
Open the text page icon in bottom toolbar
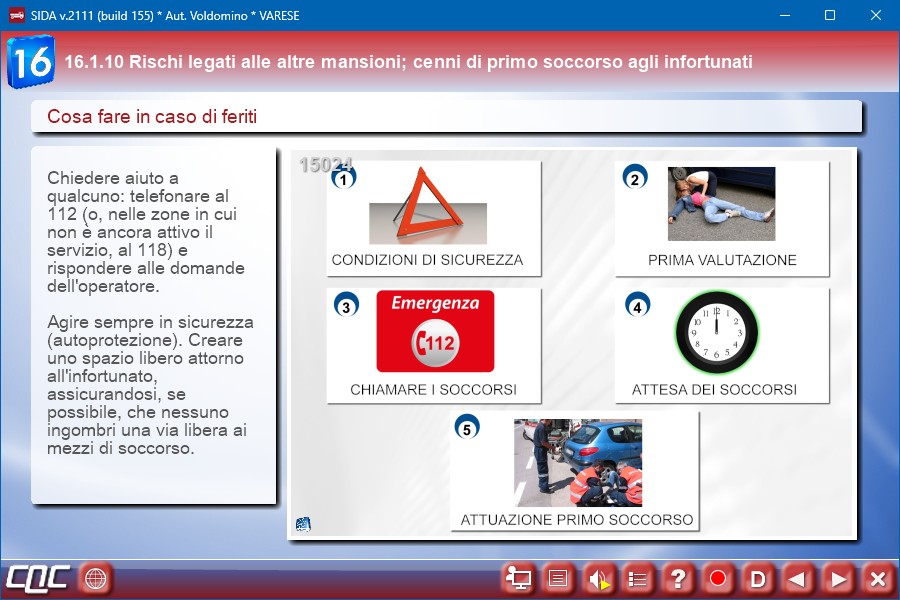click(558, 578)
